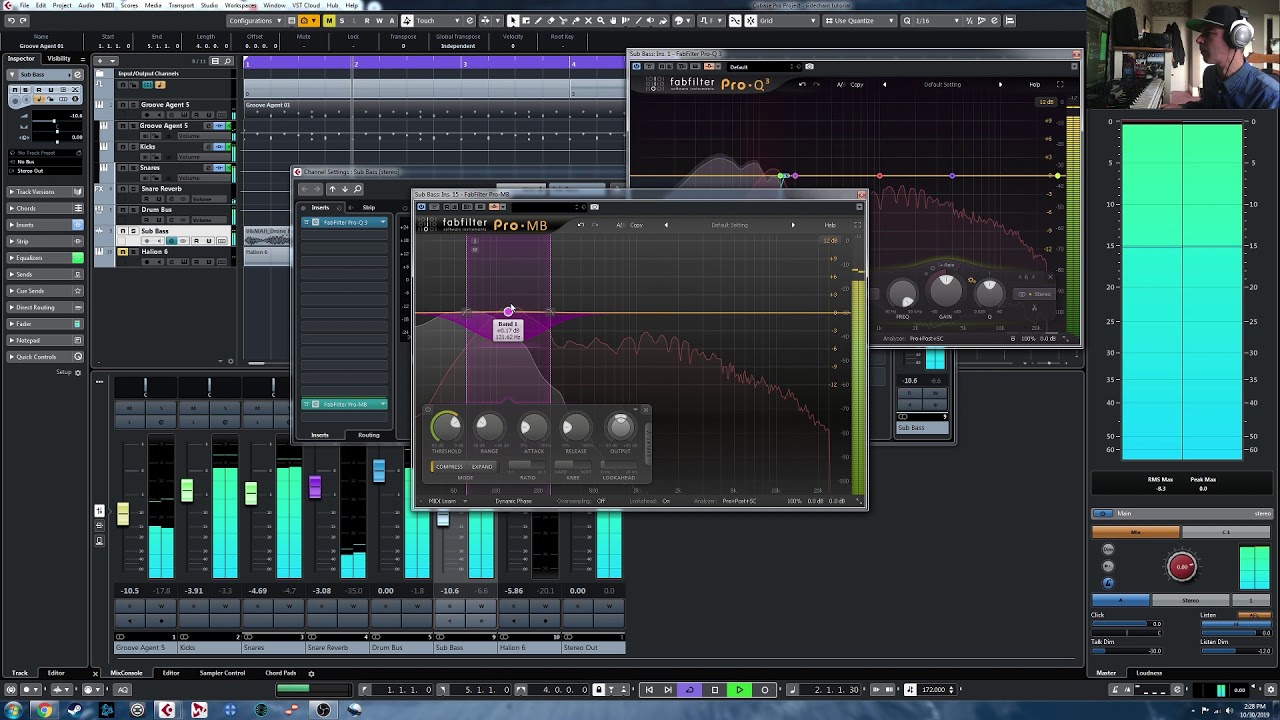Open the File menu
This screenshot has height=720, width=1280.
click(x=24, y=5)
